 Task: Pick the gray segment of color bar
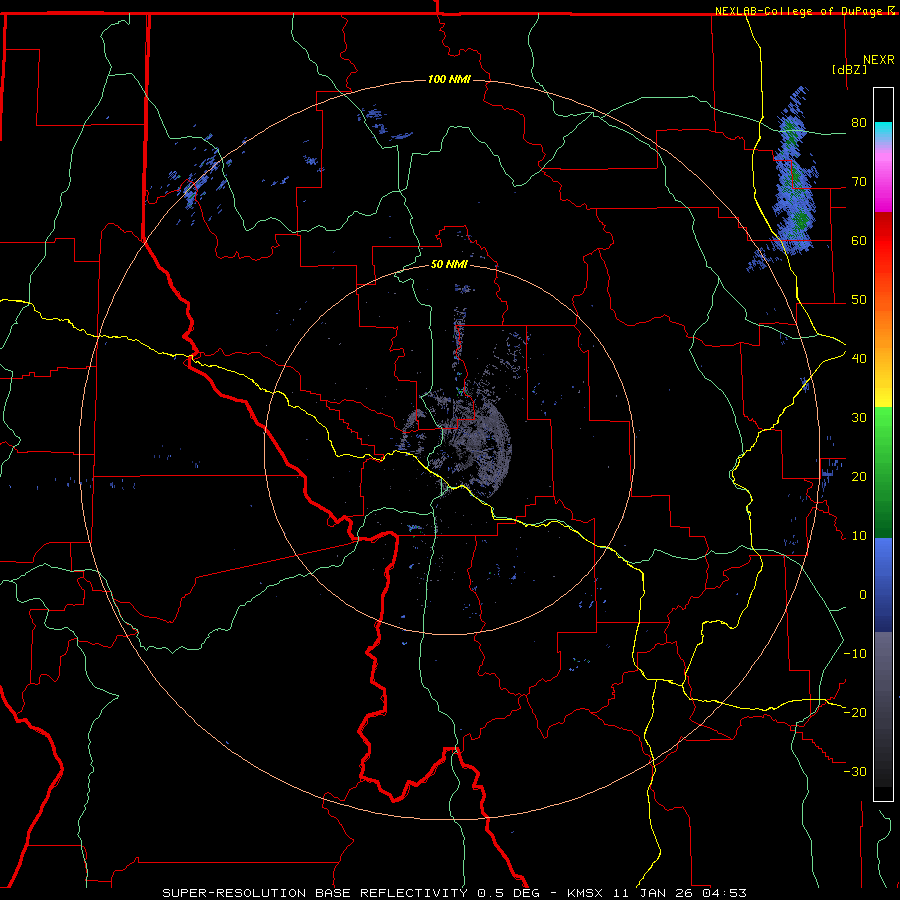[883, 709]
